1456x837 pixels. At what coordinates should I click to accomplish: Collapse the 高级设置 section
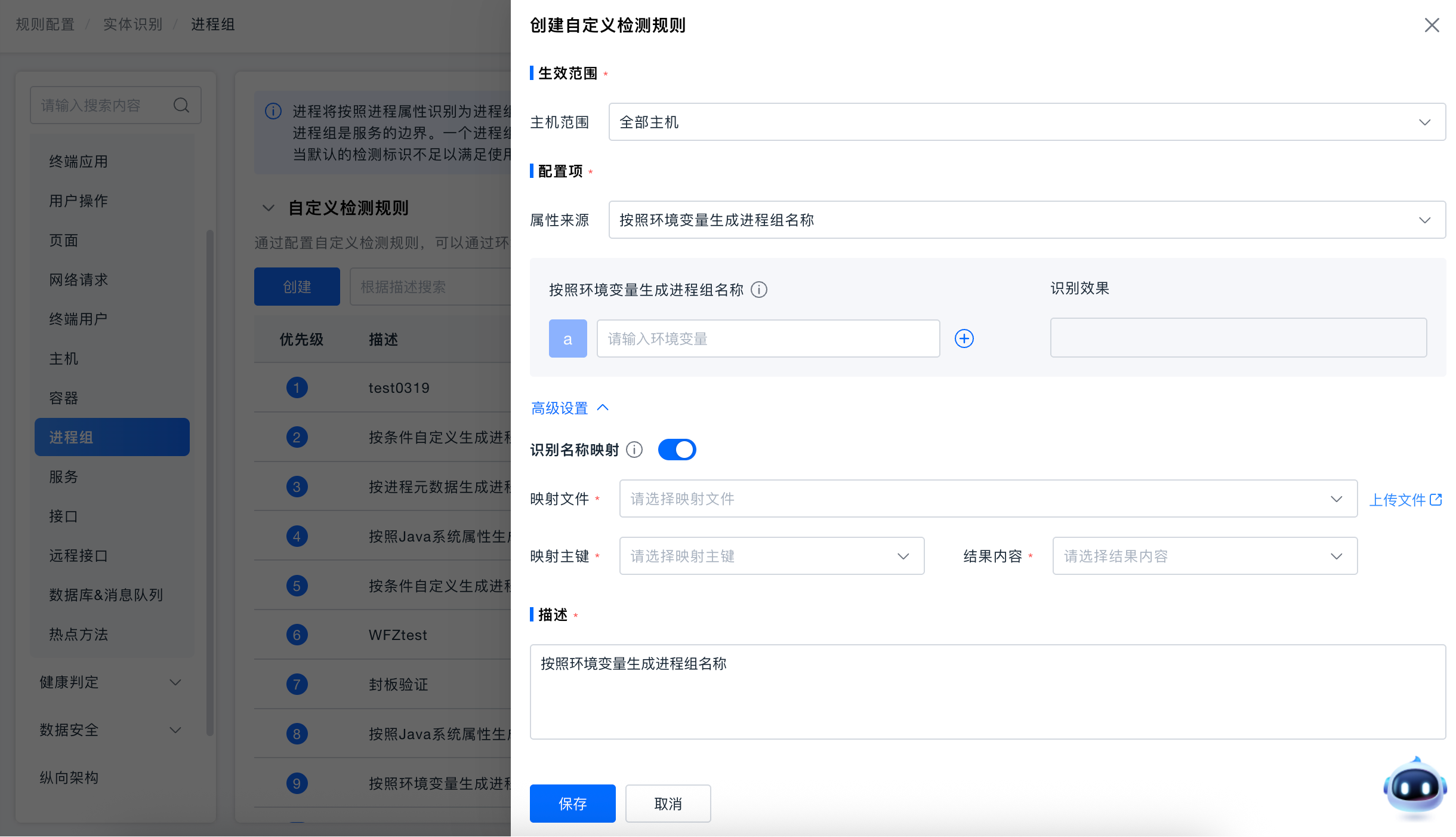(570, 408)
